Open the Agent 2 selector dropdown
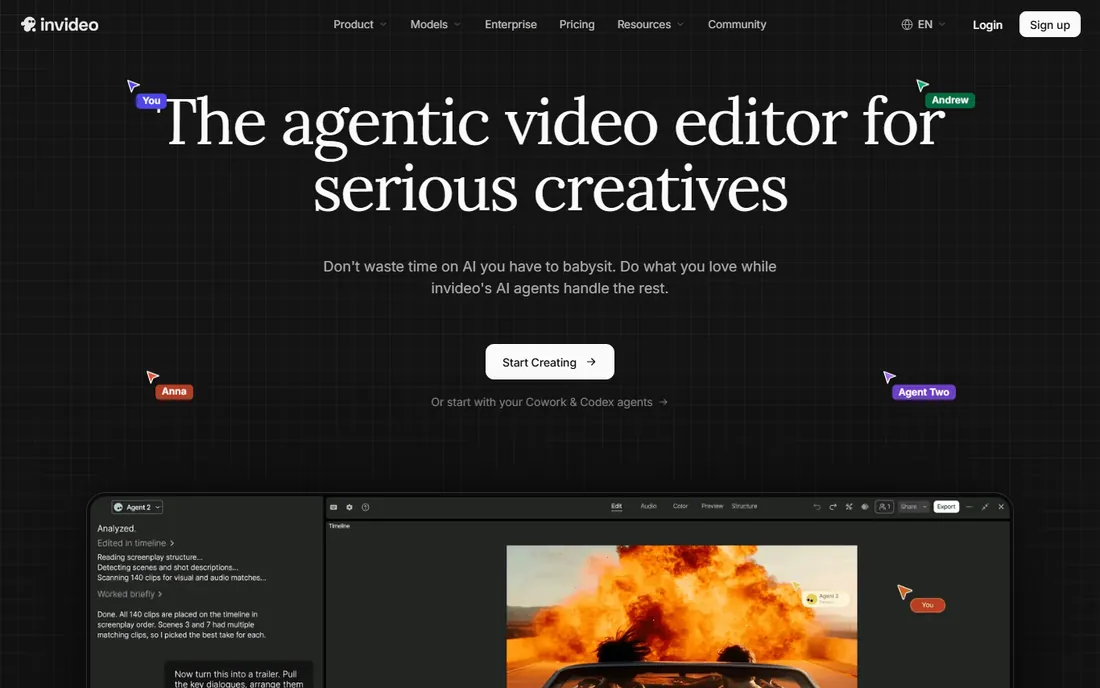Image resolution: width=1100 pixels, height=688 pixels. click(138, 507)
